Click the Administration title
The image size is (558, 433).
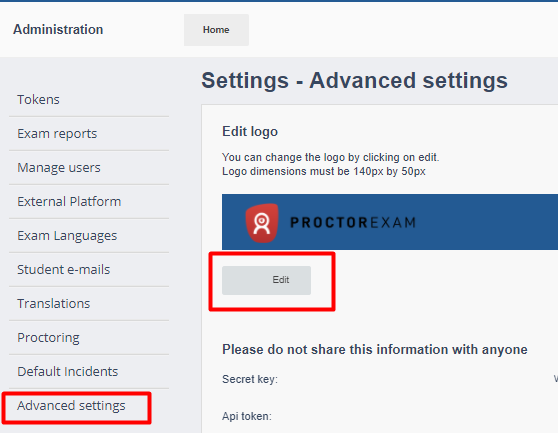tap(58, 30)
